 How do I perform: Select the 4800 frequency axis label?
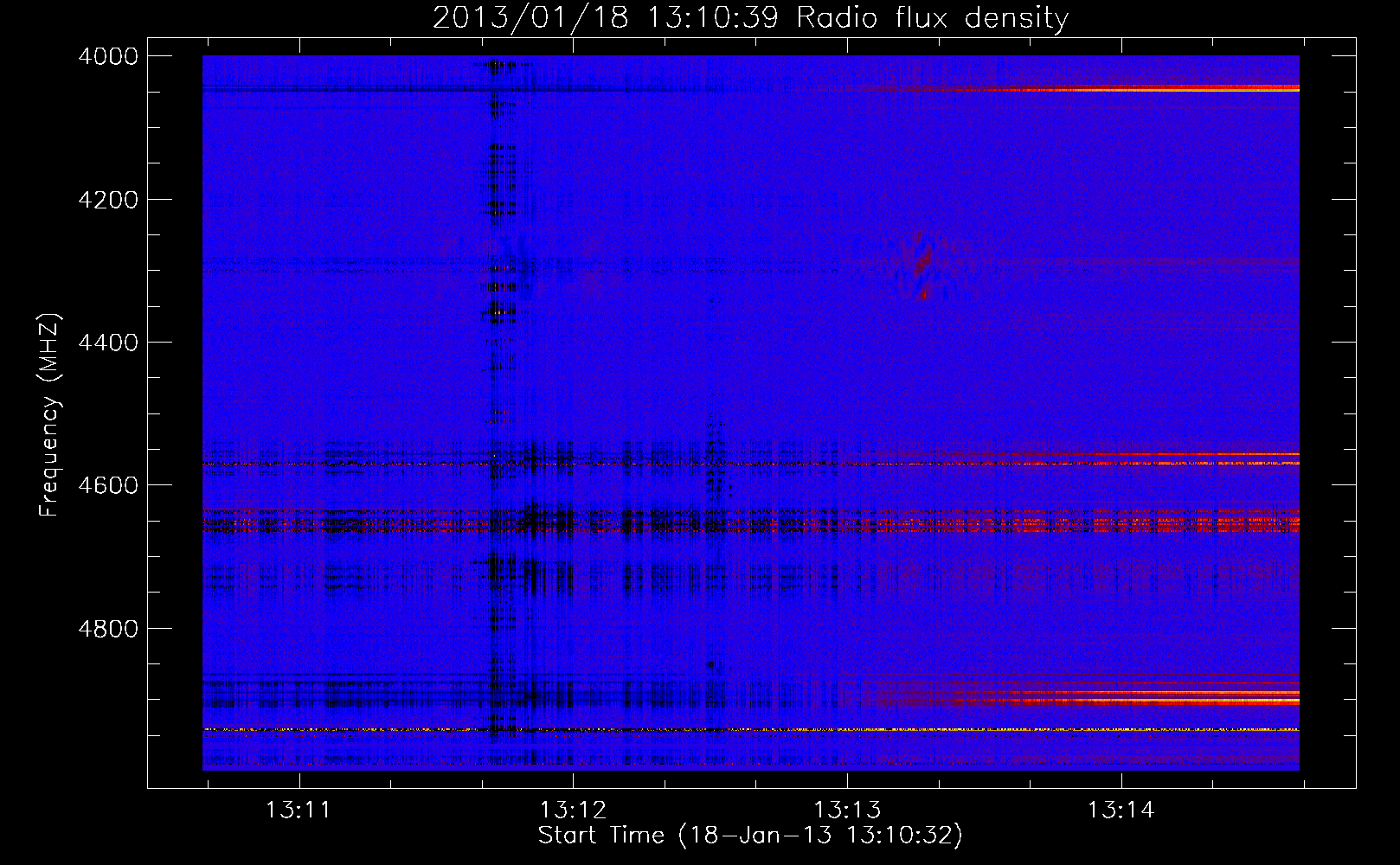point(108,629)
